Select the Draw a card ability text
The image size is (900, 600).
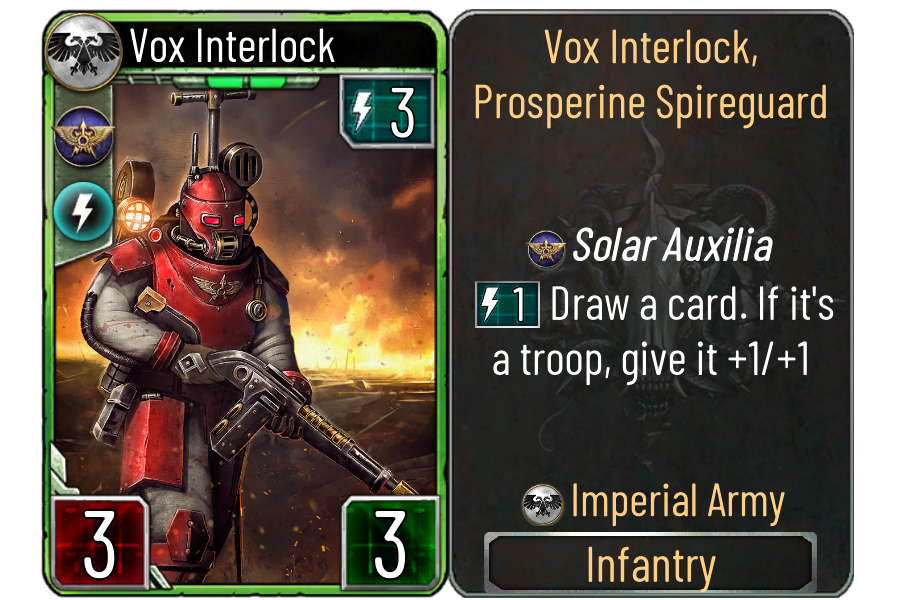point(663,331)
